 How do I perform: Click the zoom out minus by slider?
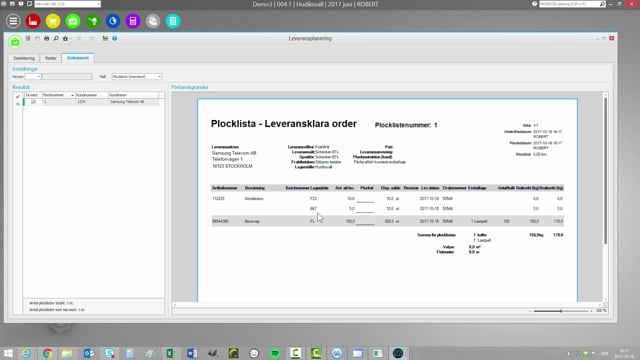coord(530,311)
